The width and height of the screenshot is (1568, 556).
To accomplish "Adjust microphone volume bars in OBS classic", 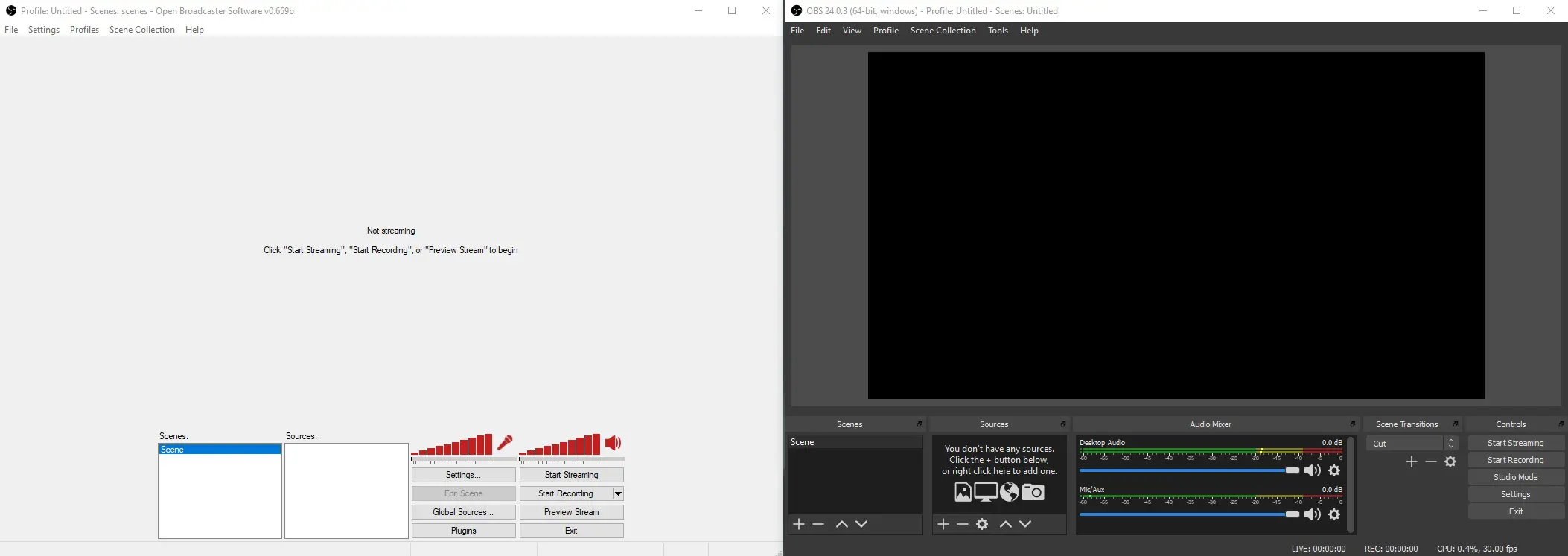I will click(452, 444).
